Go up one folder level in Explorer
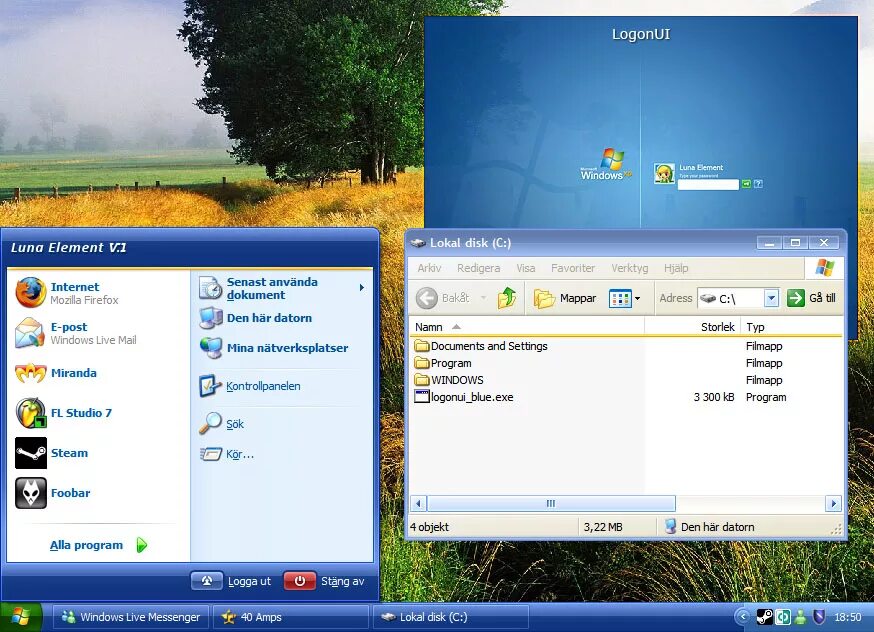 507,298
